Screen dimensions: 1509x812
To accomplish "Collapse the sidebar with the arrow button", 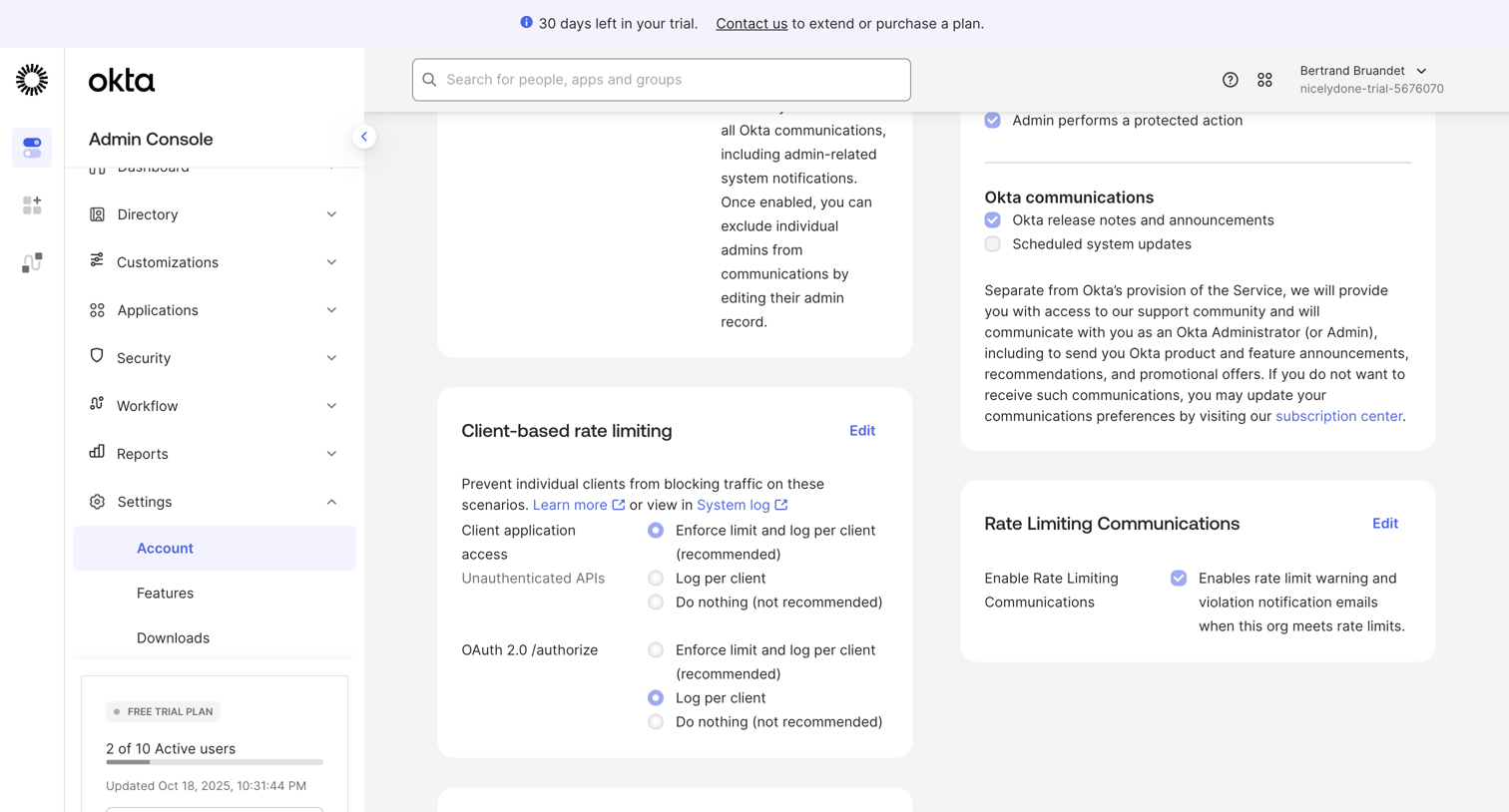I will tap(364, 137).
